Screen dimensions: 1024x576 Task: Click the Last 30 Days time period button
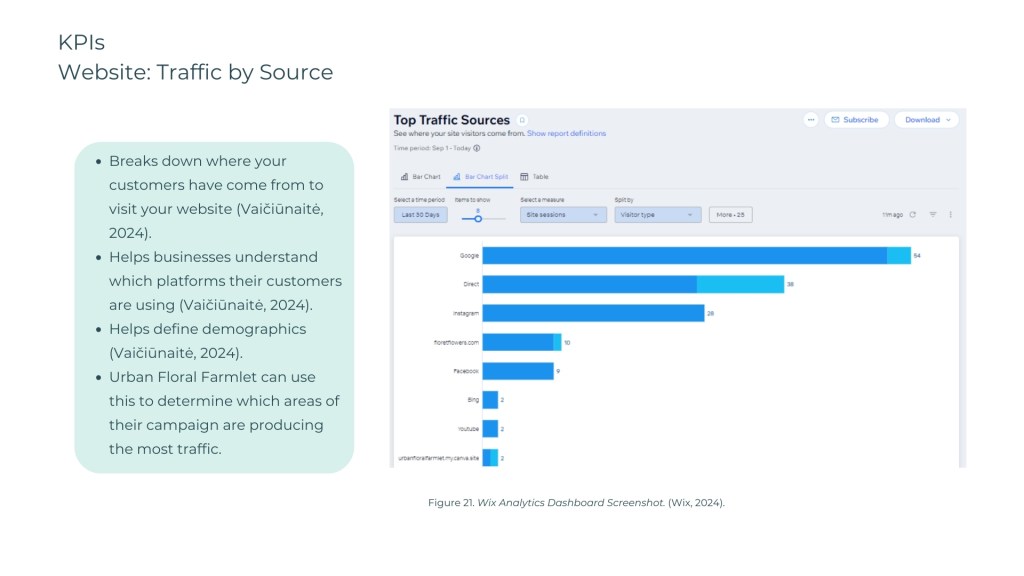(x=420, y=214)
